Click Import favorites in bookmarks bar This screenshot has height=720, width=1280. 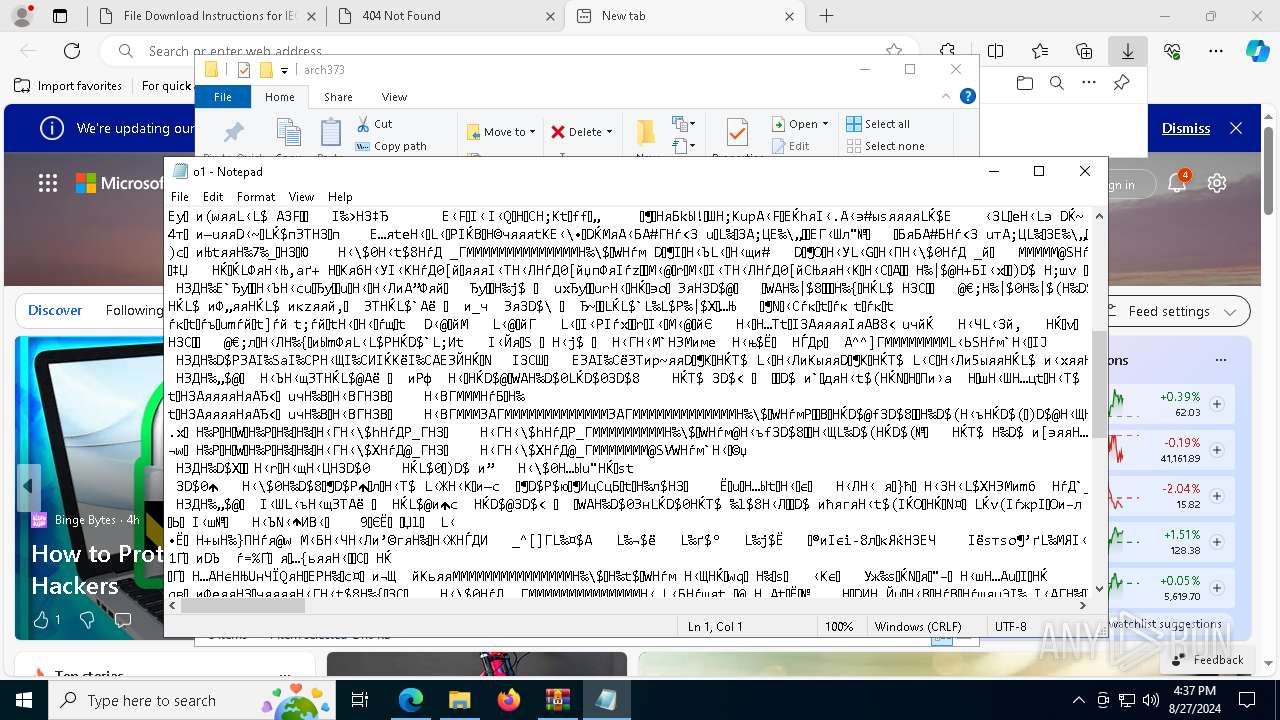[x=68, y=86]
